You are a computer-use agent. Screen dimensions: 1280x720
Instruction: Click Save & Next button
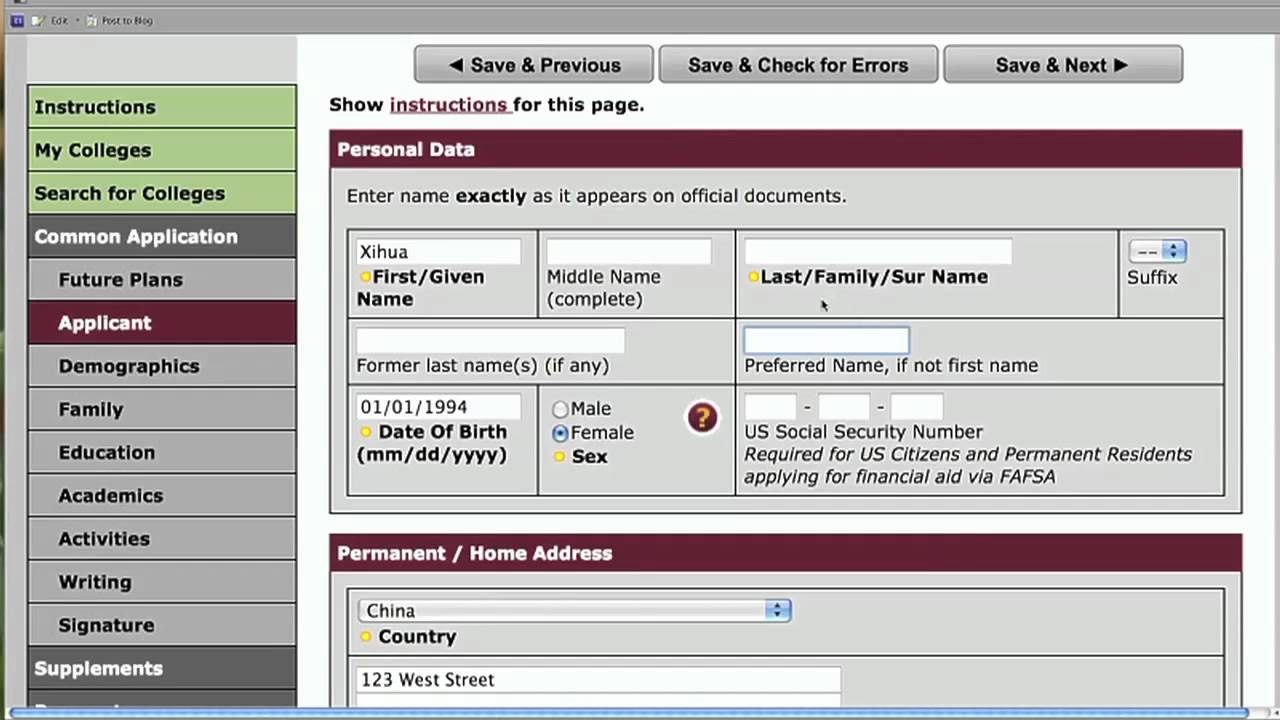click(1063, 65)
